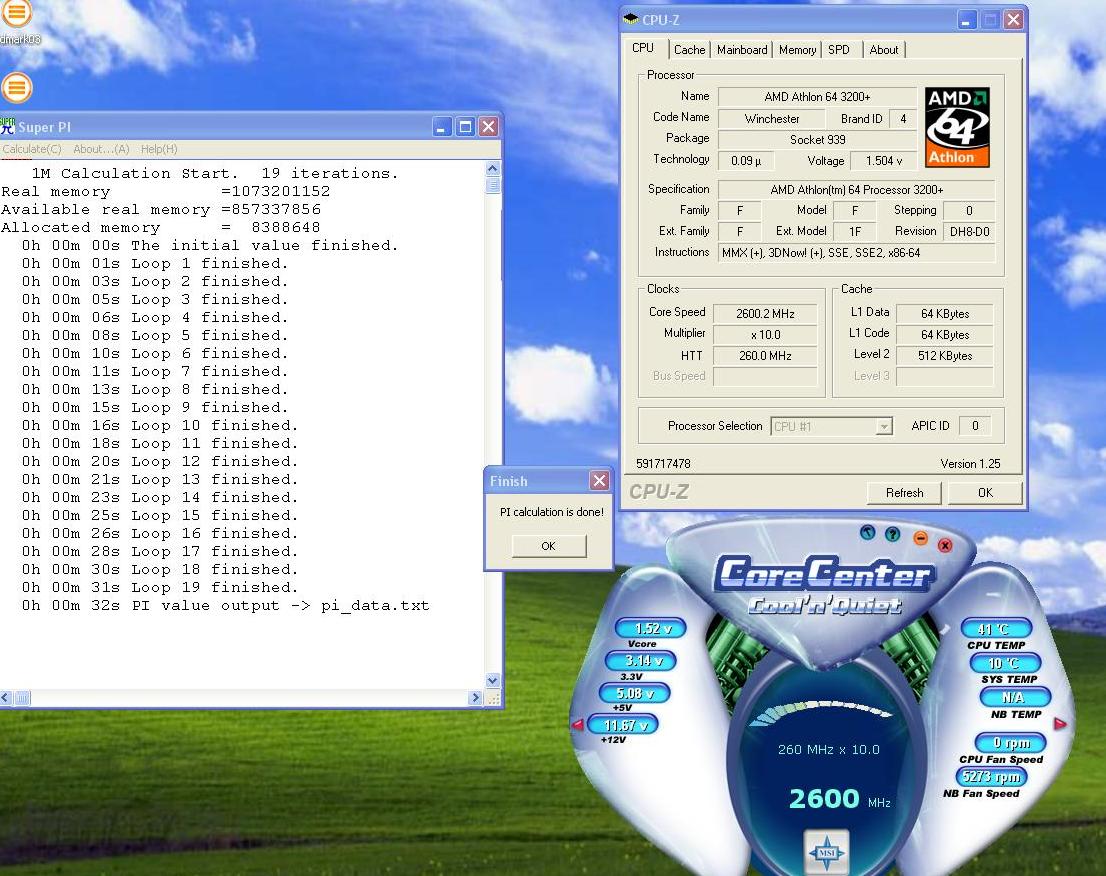This screenshot has height=876, width=1106.
Task: Click the 0 rpm CPU Fan Speed reading
Action: coord(1011,743)
